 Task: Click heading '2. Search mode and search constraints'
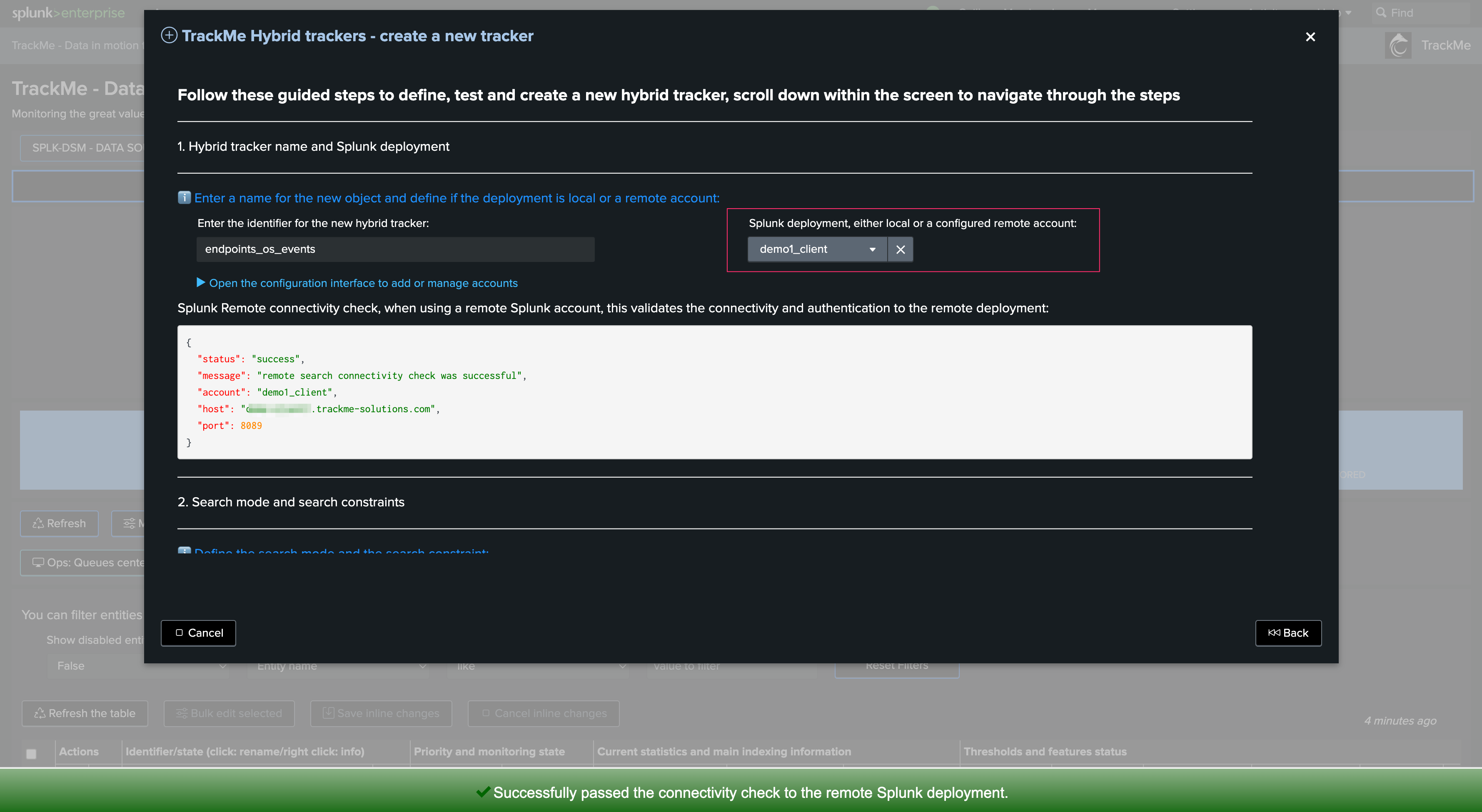click(291, 502)
